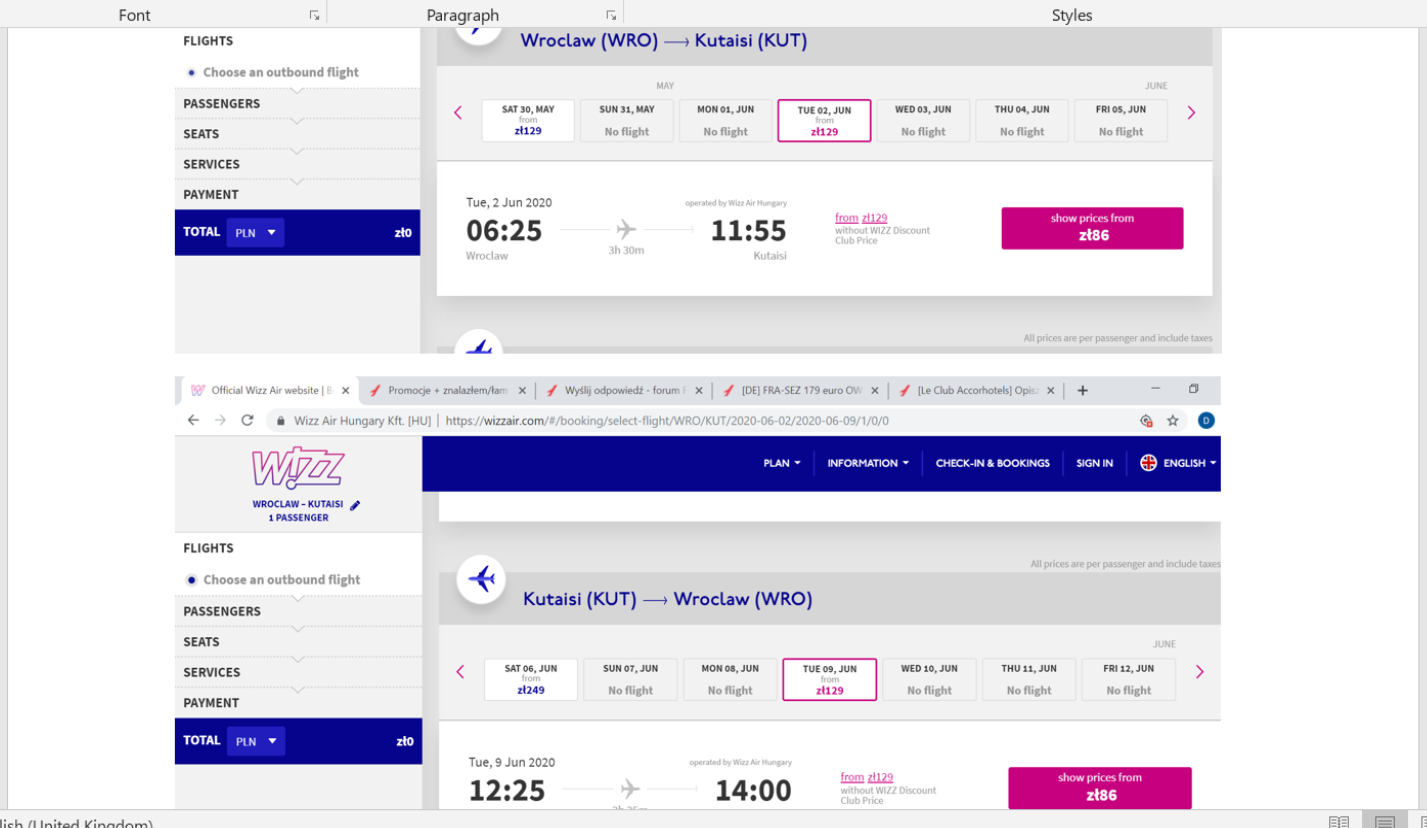Select the TUE 02, JUN zł129 date

[824, 120]
